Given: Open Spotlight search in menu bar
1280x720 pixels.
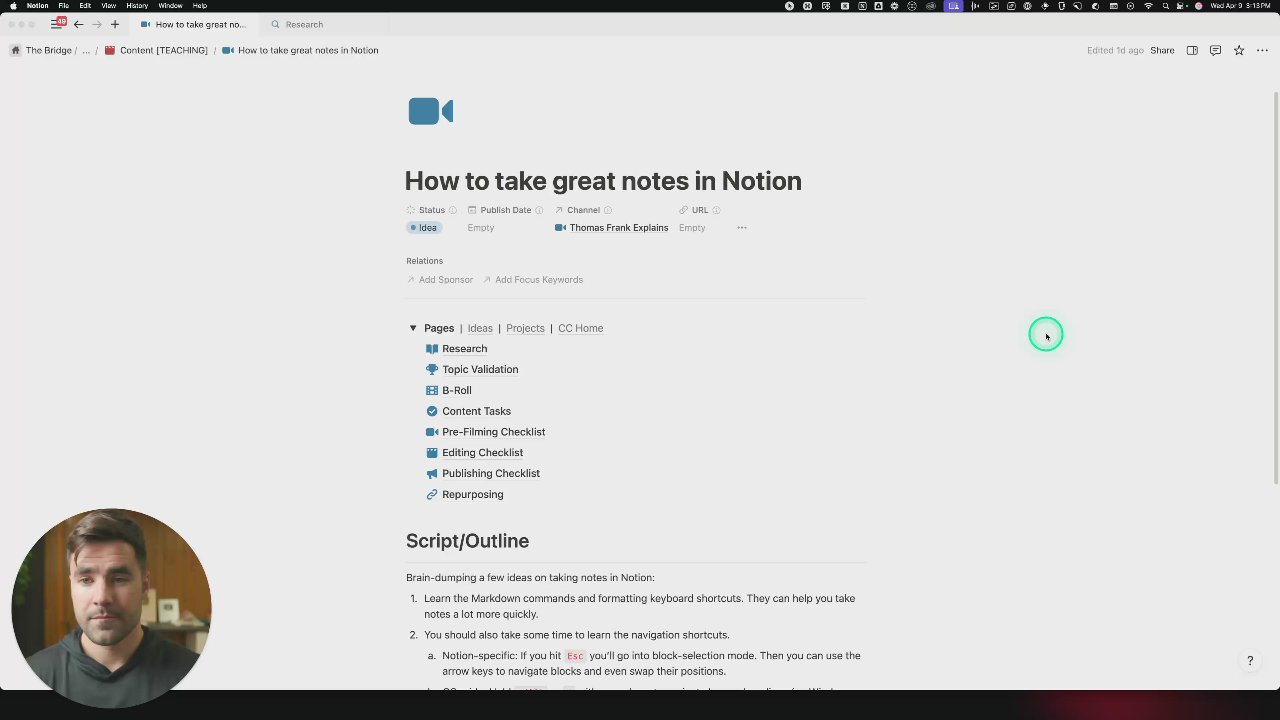Looking at the screenshot, I should [x=1165, y=6].
